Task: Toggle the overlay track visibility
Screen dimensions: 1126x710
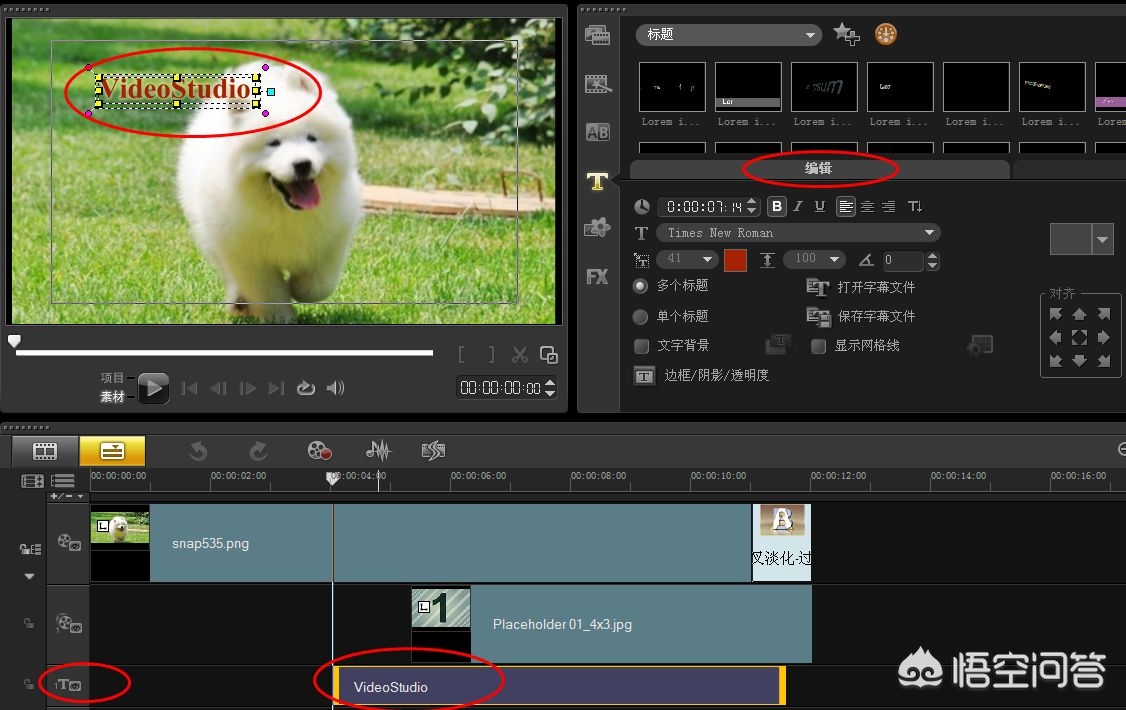Action: [69, 623]
